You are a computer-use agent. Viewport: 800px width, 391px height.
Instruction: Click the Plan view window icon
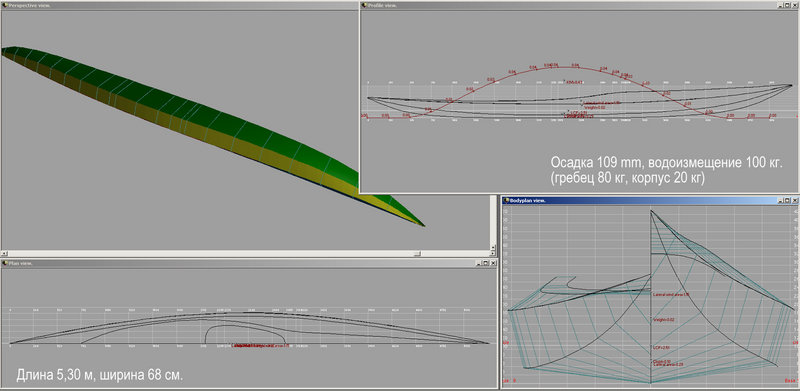(5, 263)
